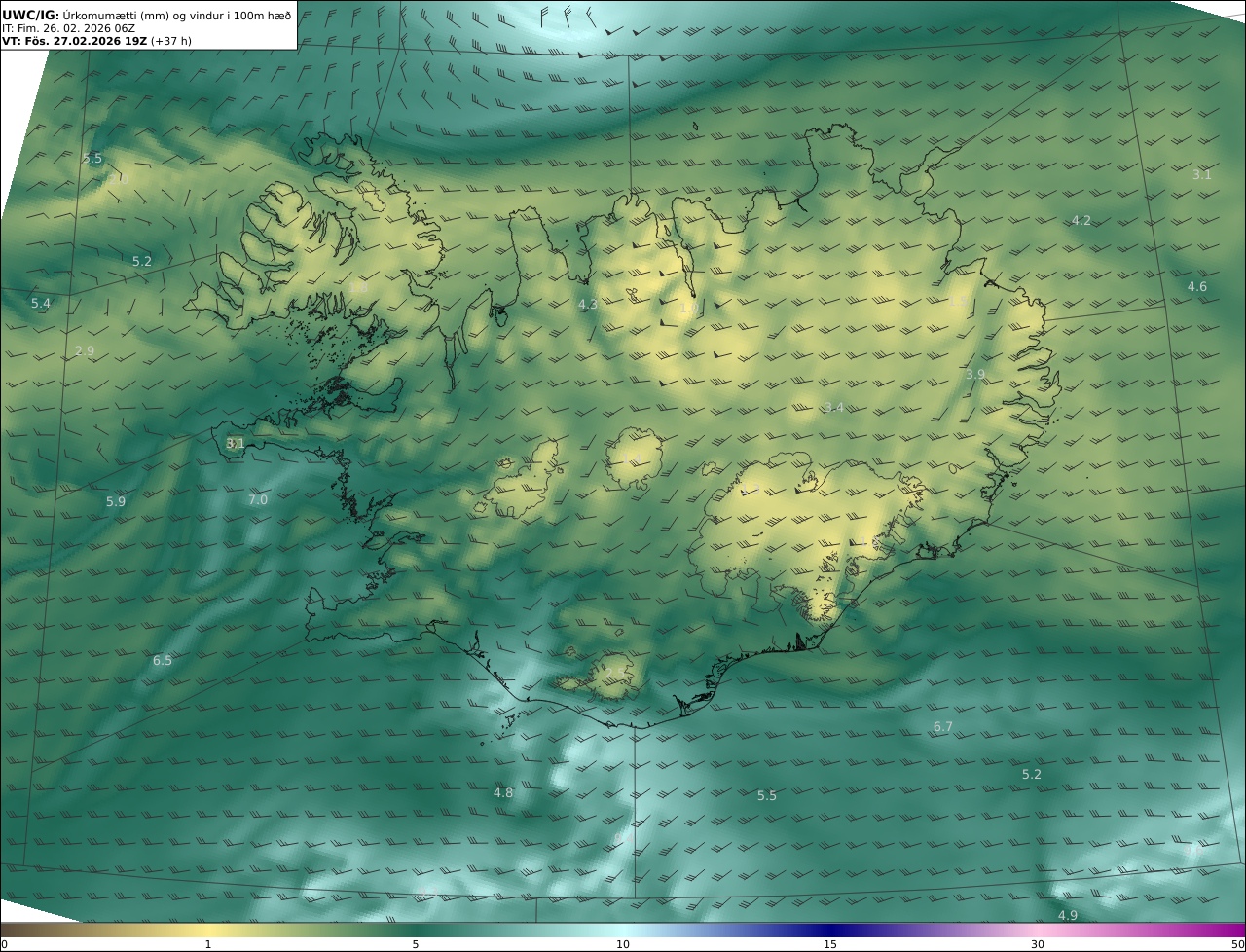Click the 3.4 value on the map

(833, 408)
